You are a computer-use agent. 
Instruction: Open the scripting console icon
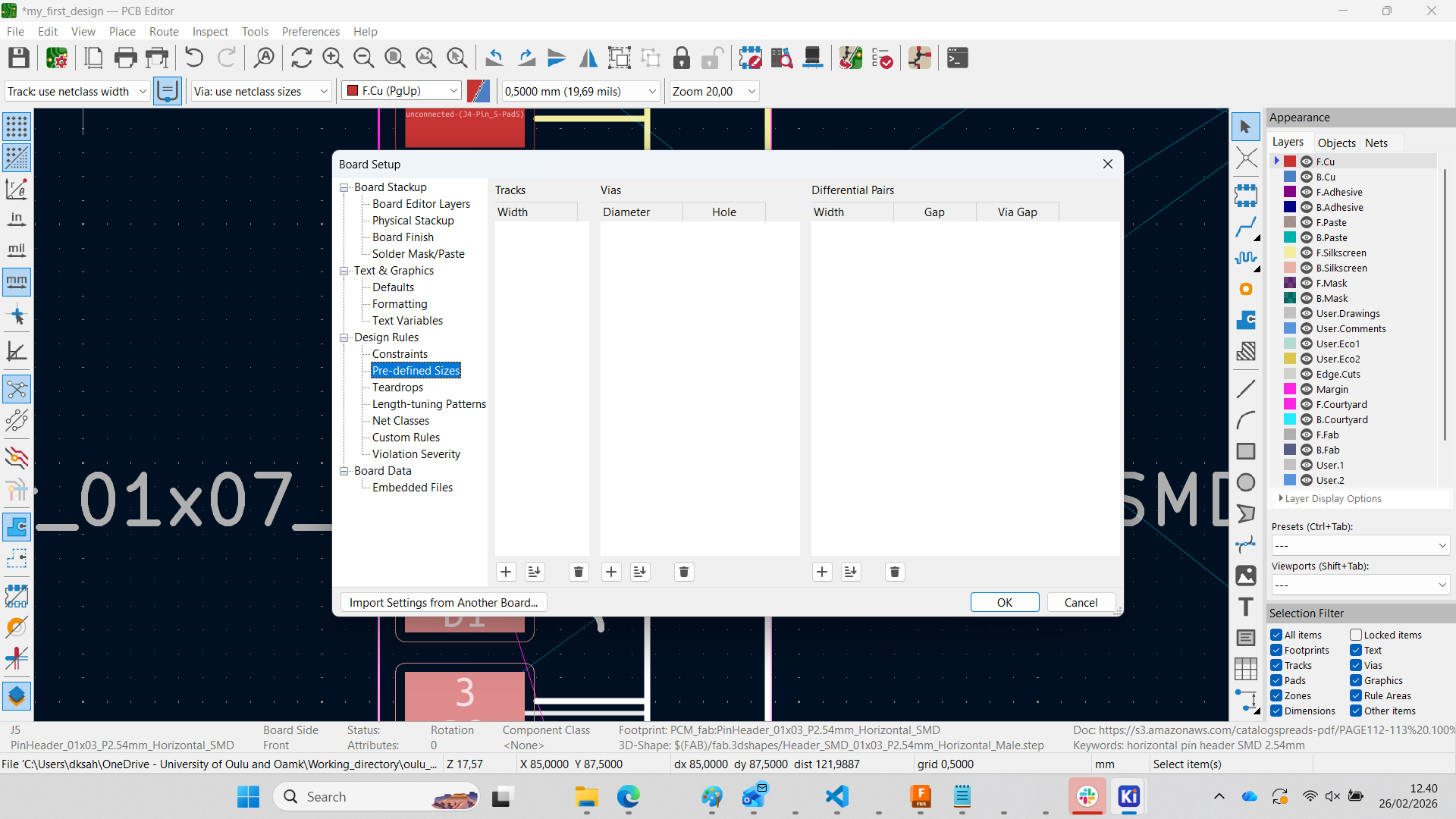[958, 58]
